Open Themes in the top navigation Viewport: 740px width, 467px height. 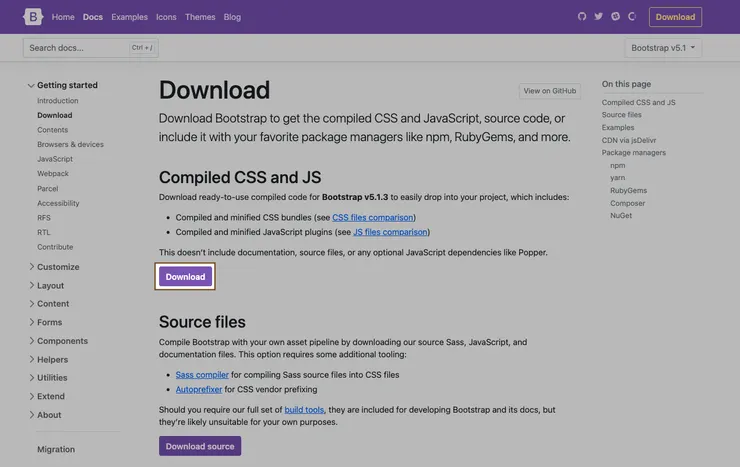200,17
